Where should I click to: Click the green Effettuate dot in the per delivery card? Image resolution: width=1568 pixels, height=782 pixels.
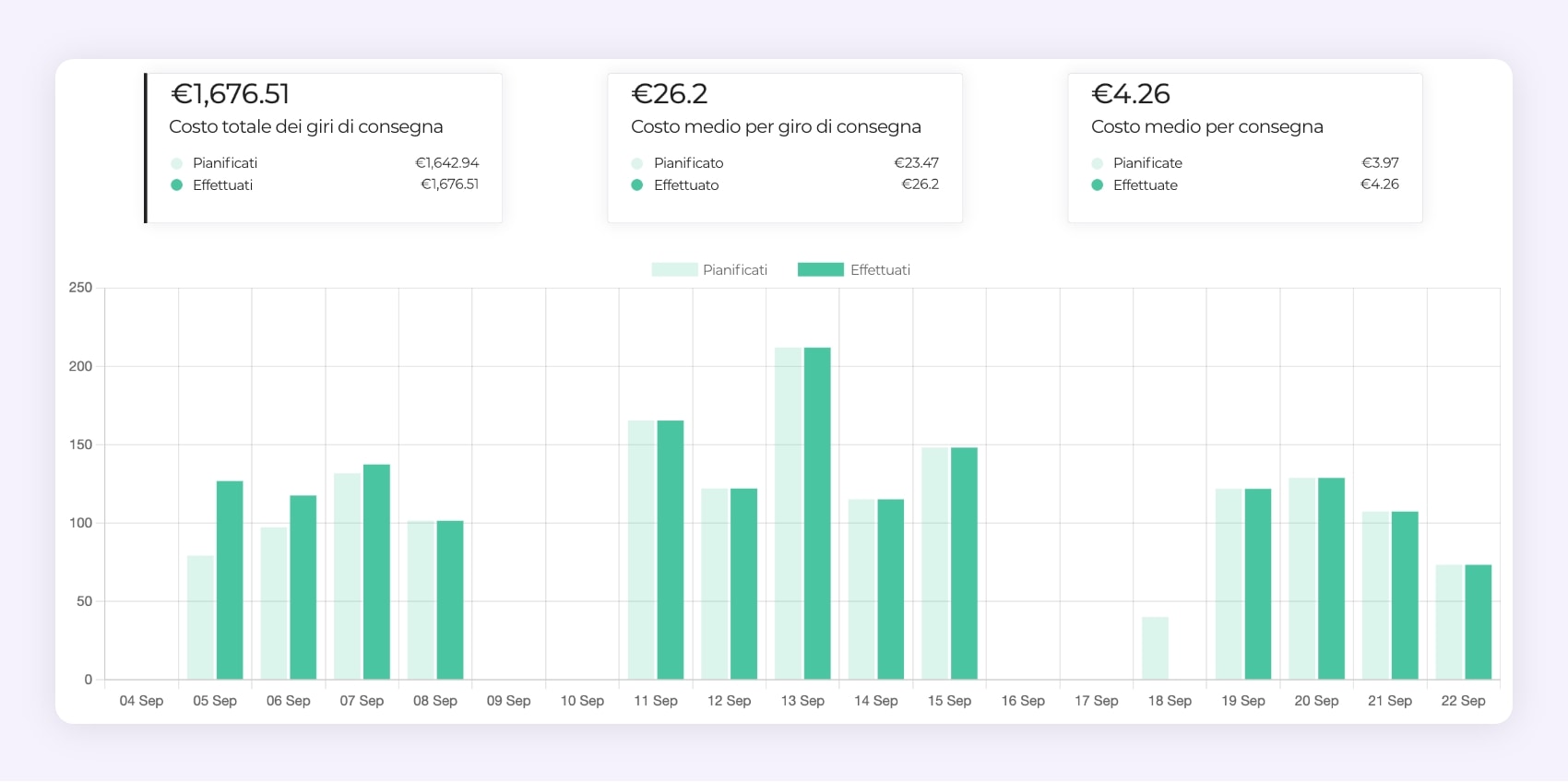click(x=1098, y=185)
